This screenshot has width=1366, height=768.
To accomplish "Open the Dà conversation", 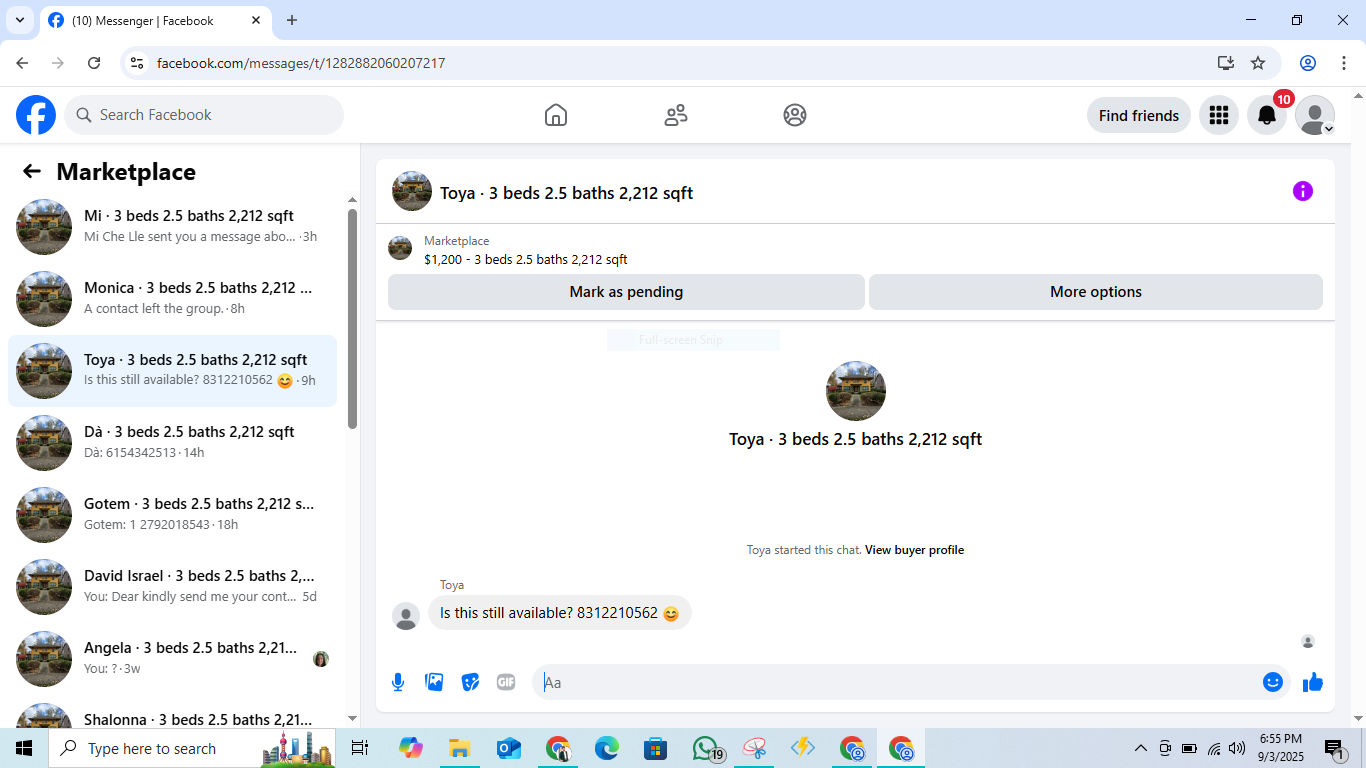I will 172,443.
